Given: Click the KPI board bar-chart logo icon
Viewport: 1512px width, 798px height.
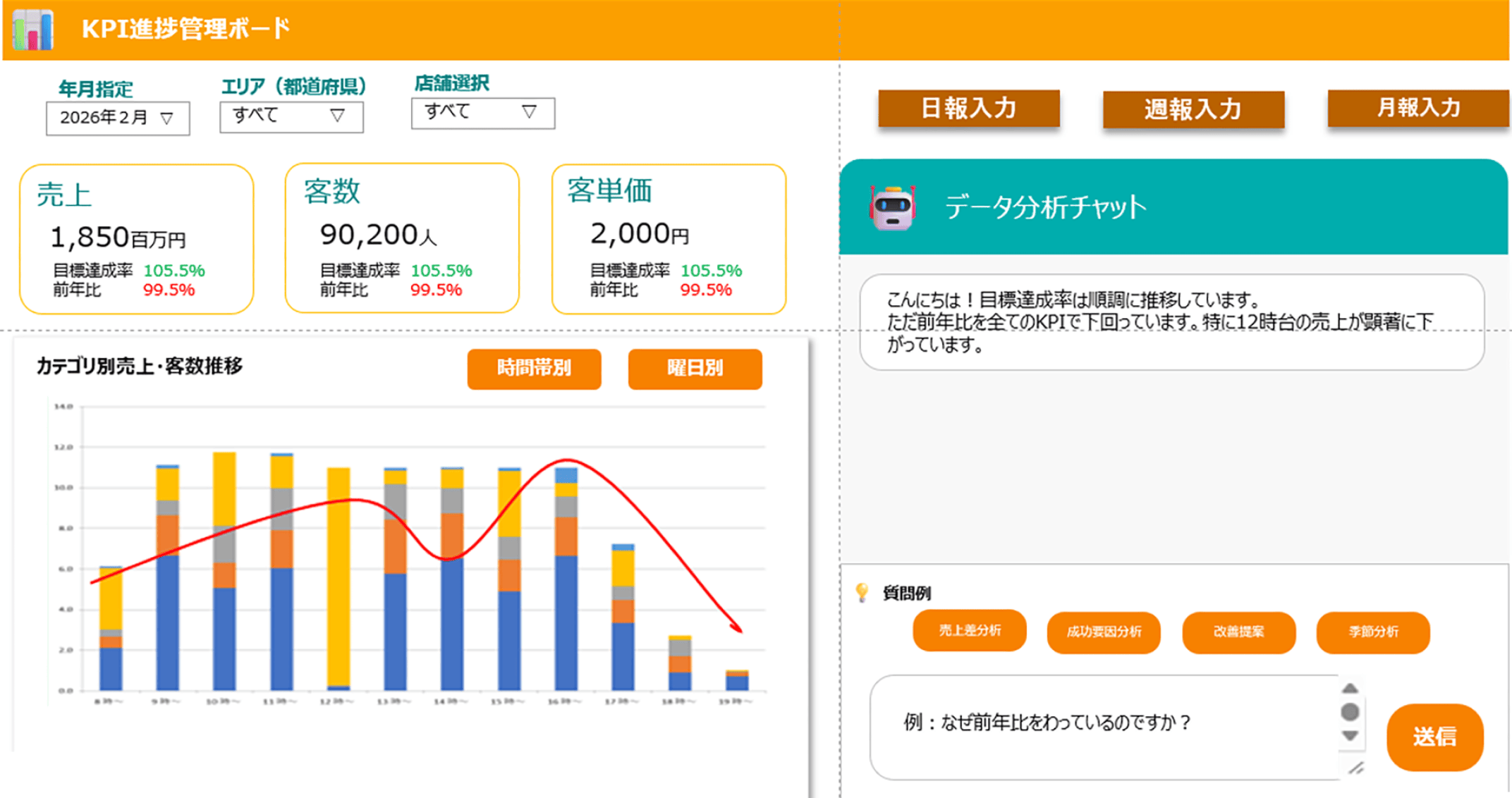Looking at the screenshot, I should [x=33, y=30].
